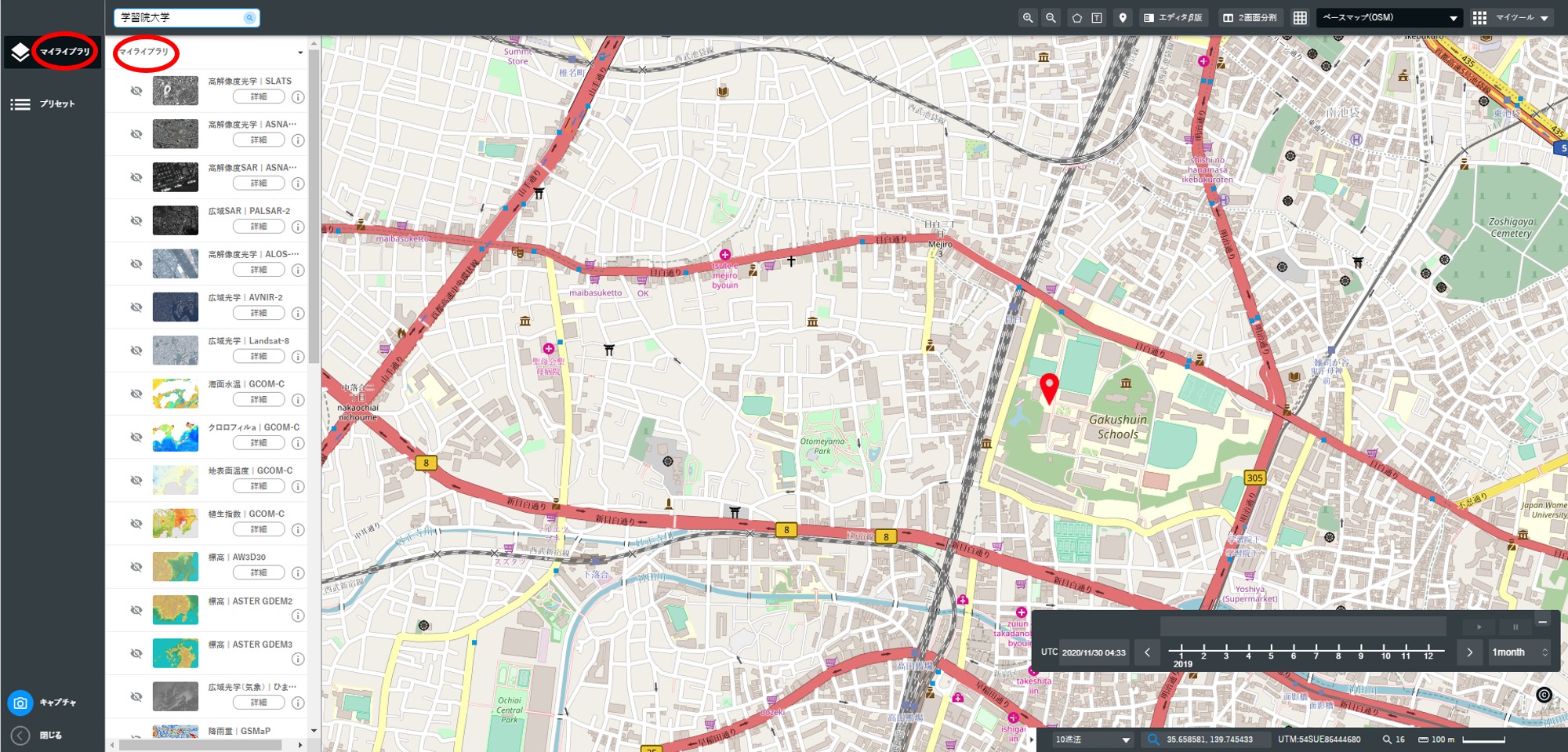Click the search magnifier in 学習院大学 box
The width and height of the screenshot is (1568, 752).
249,18
